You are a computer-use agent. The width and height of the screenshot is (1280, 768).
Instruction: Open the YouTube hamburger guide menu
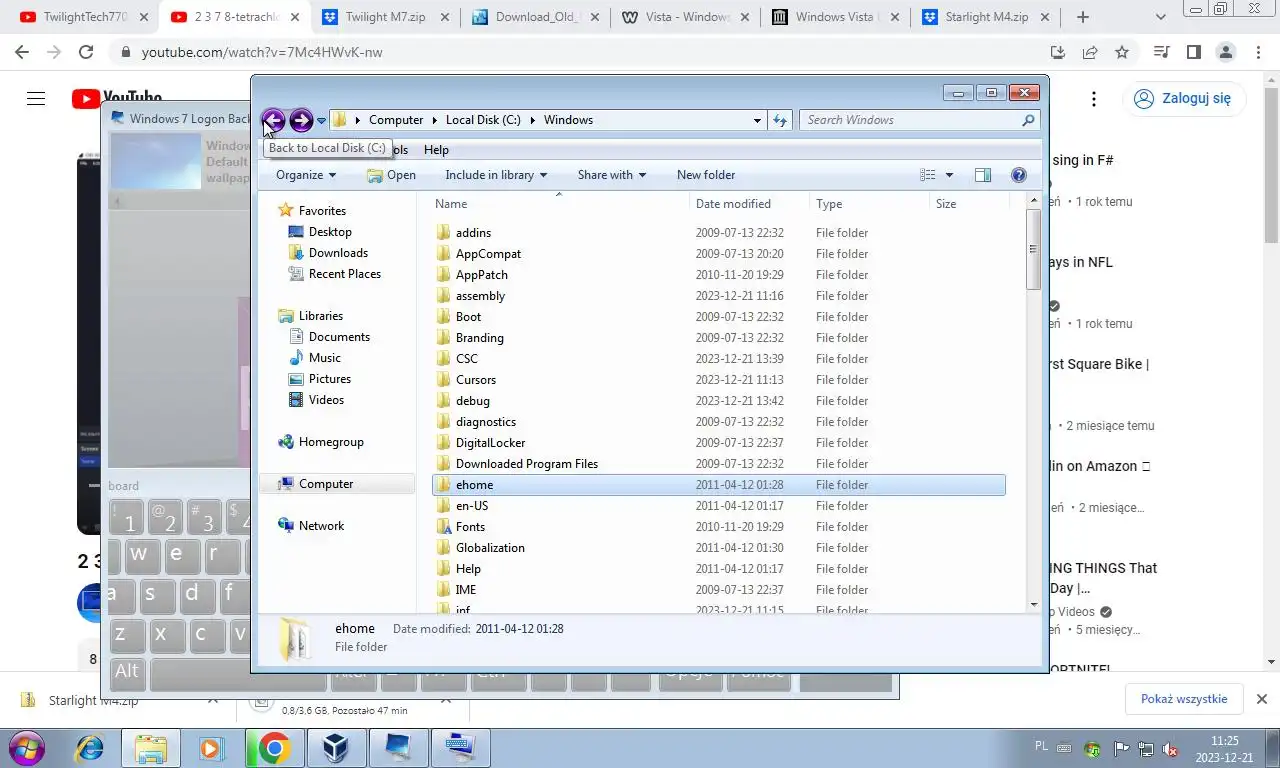[x=36, y=98]
